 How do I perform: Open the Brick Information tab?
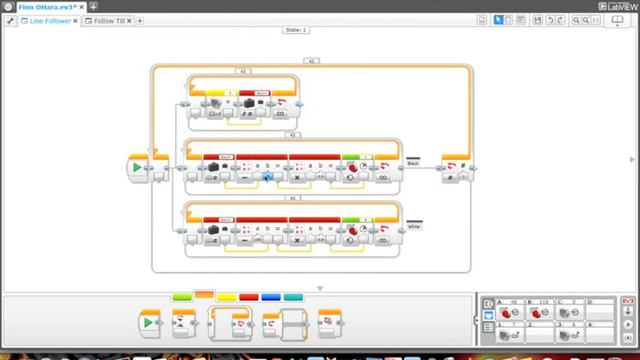click(x=488, y=304)
